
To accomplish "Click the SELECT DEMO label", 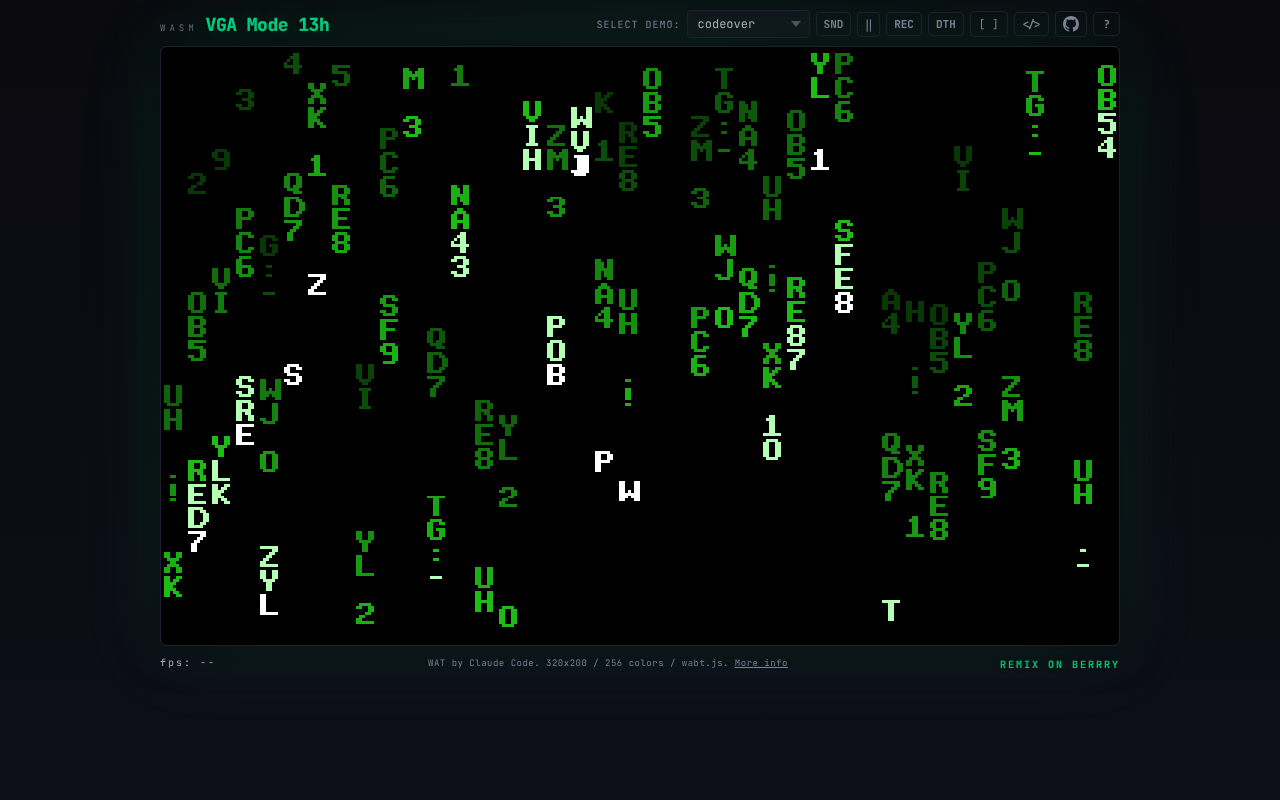I will 637,23.
